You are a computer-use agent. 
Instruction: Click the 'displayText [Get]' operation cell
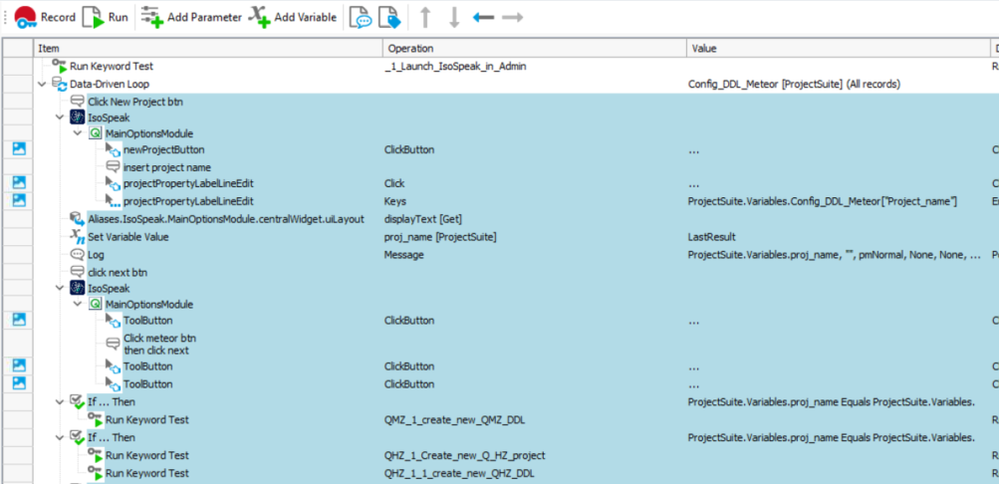[x=423, y=219]
